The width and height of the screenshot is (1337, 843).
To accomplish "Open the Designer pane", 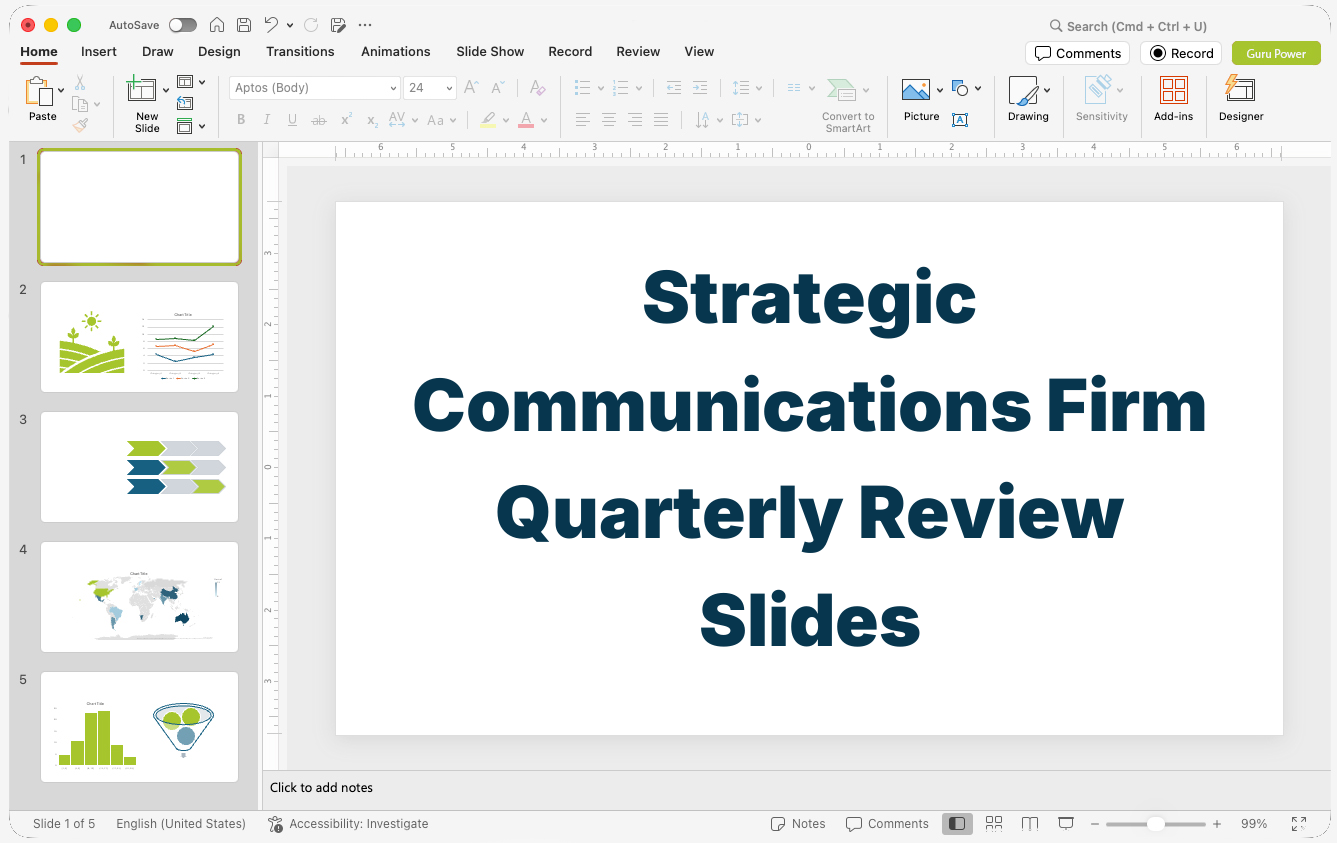I will pyautogui.click(x=1241, y=99).
